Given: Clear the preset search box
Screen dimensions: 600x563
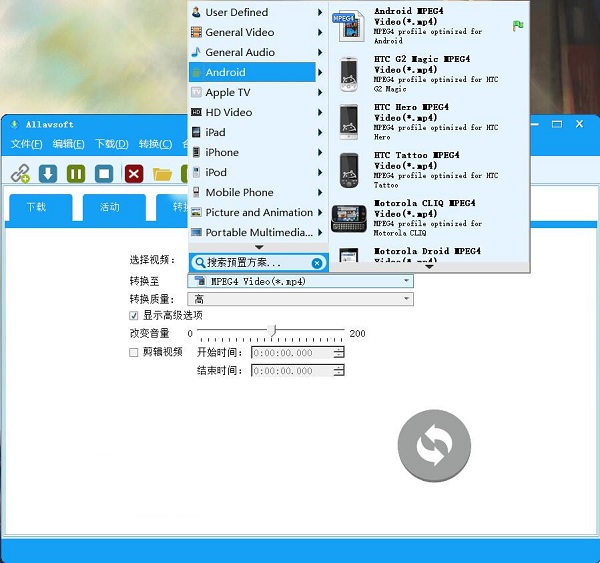Looking at the screenshot, I should 316,263.
